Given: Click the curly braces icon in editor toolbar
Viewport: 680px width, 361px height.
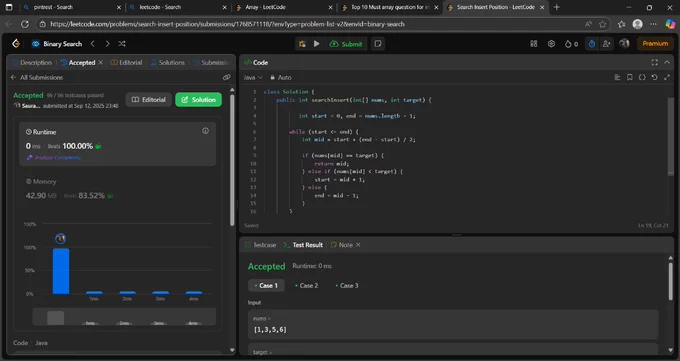Looking at the screenshot, I should [x=642, y=77].
